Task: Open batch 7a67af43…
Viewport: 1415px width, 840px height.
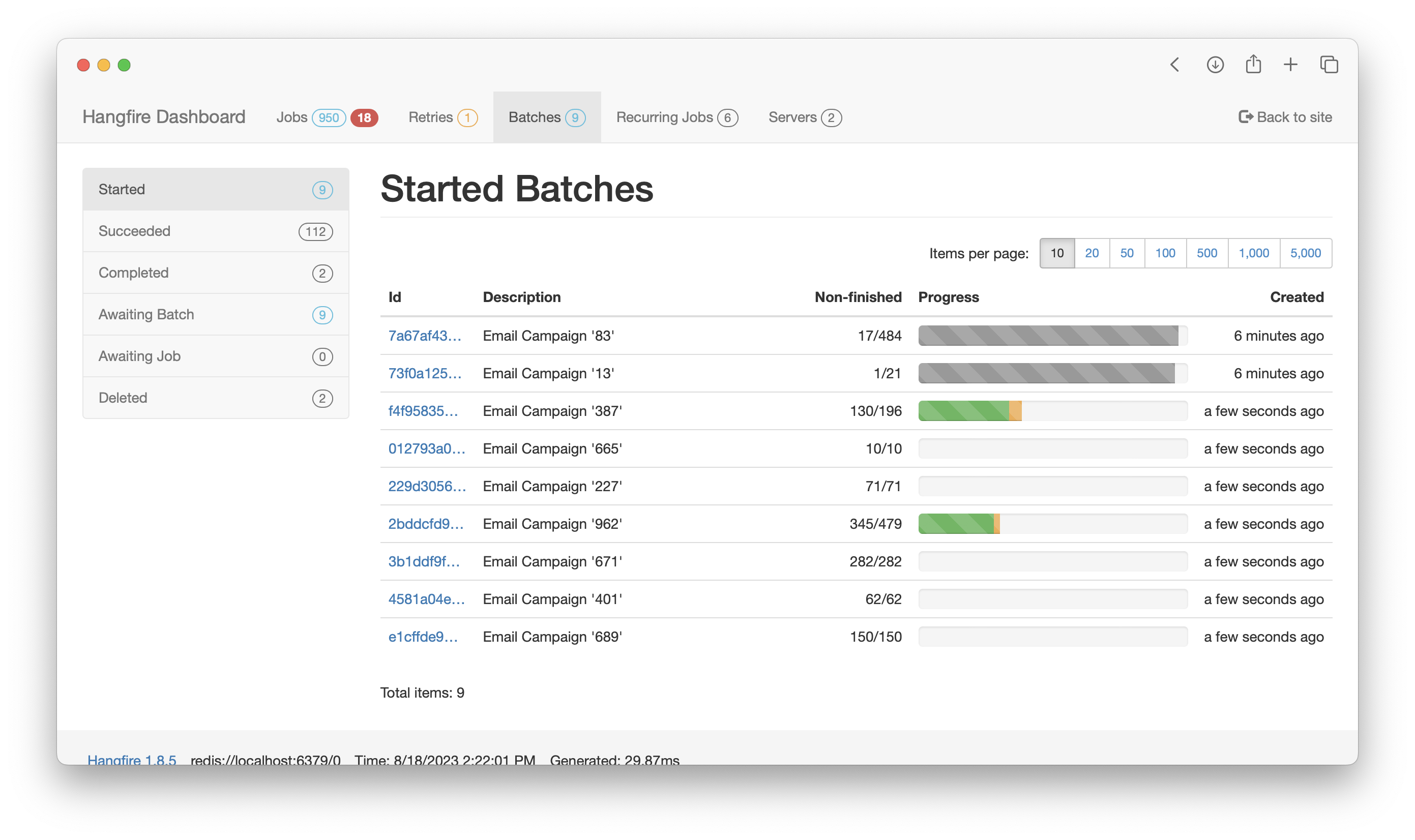Action: (x=425, y=336)
